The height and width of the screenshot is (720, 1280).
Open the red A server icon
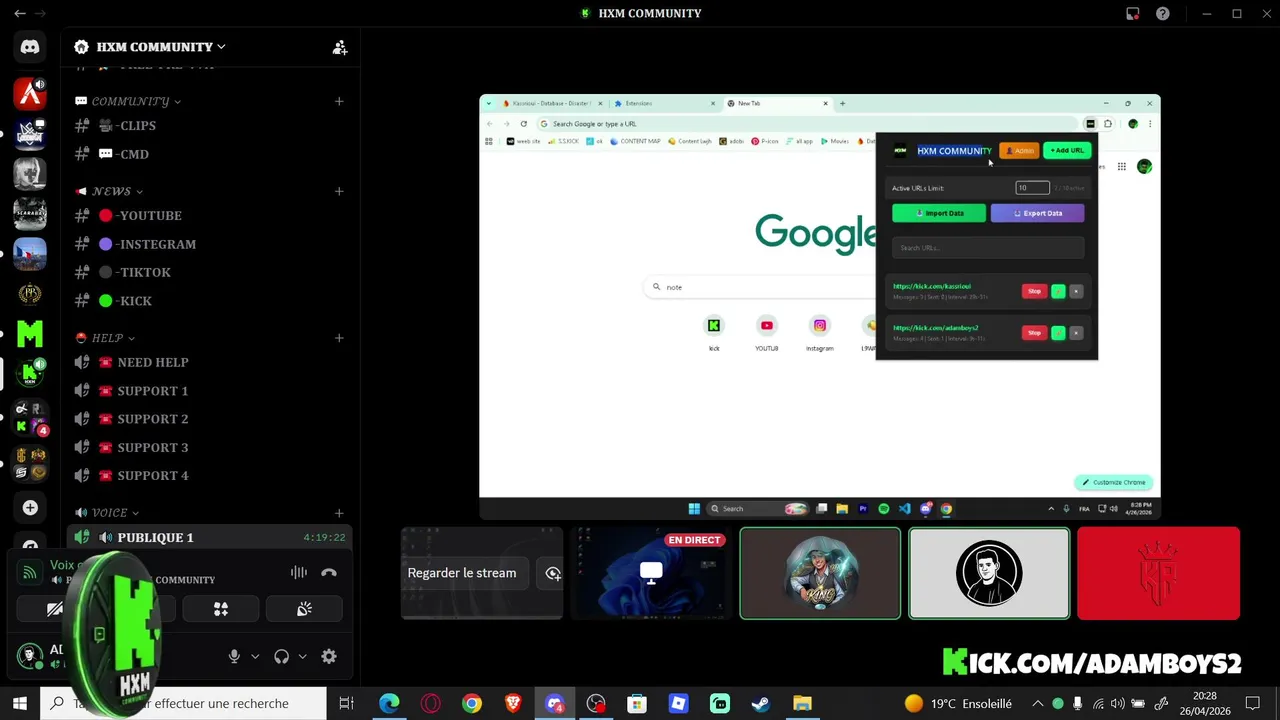coord(30,94)
